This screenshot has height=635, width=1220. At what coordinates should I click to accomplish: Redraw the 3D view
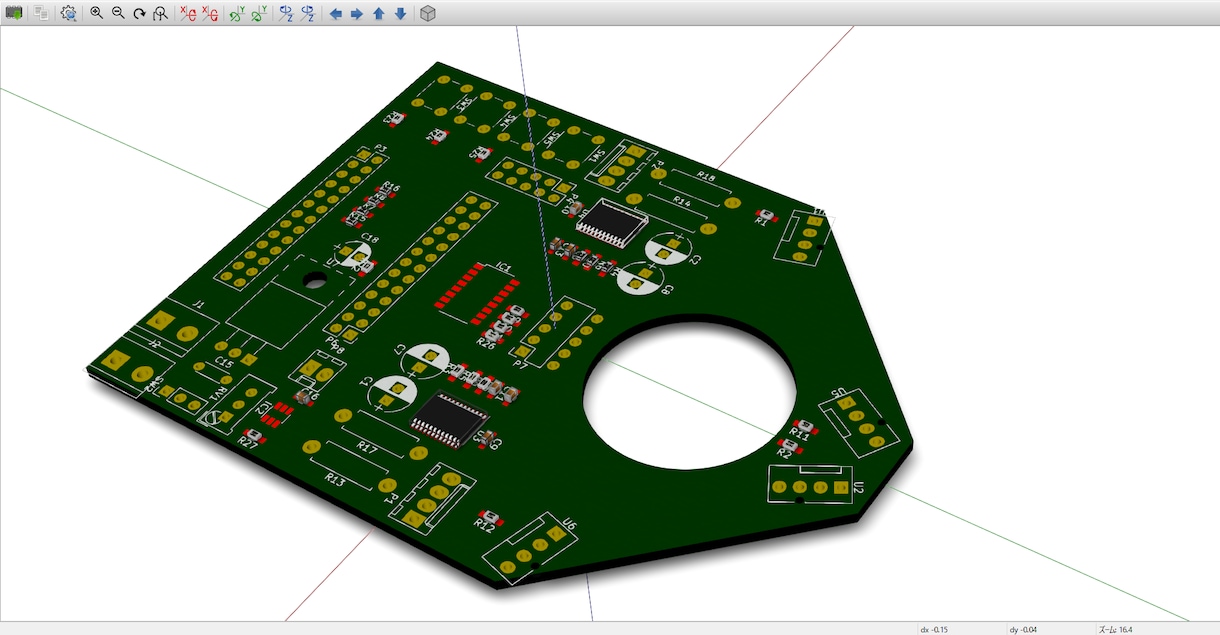[139, 13]
